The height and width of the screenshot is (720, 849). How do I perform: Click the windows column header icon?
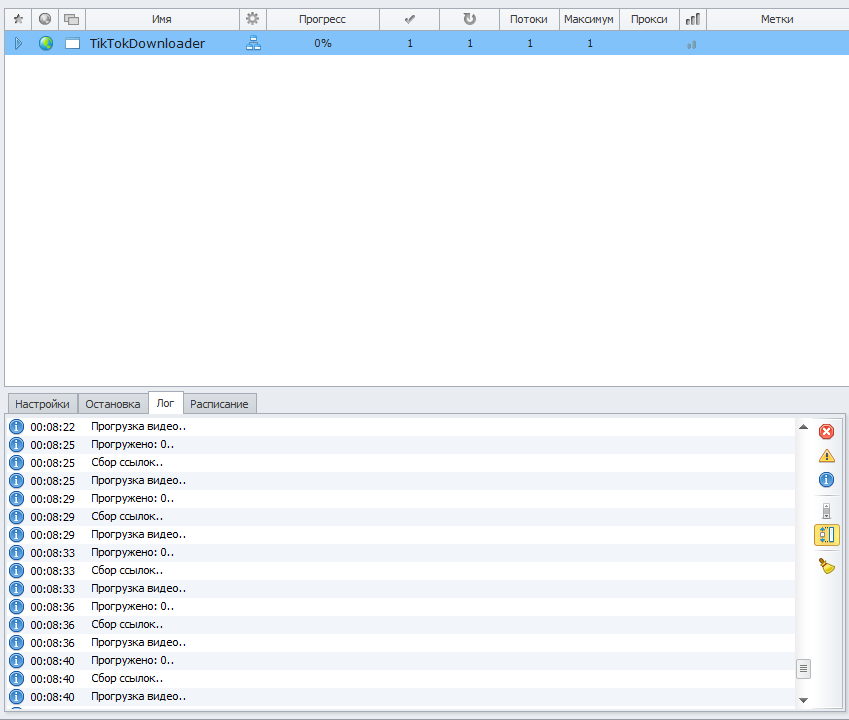point(71,19)
